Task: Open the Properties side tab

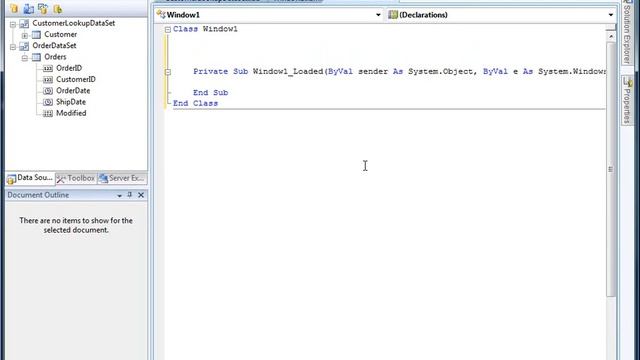Action: (627, 100)
